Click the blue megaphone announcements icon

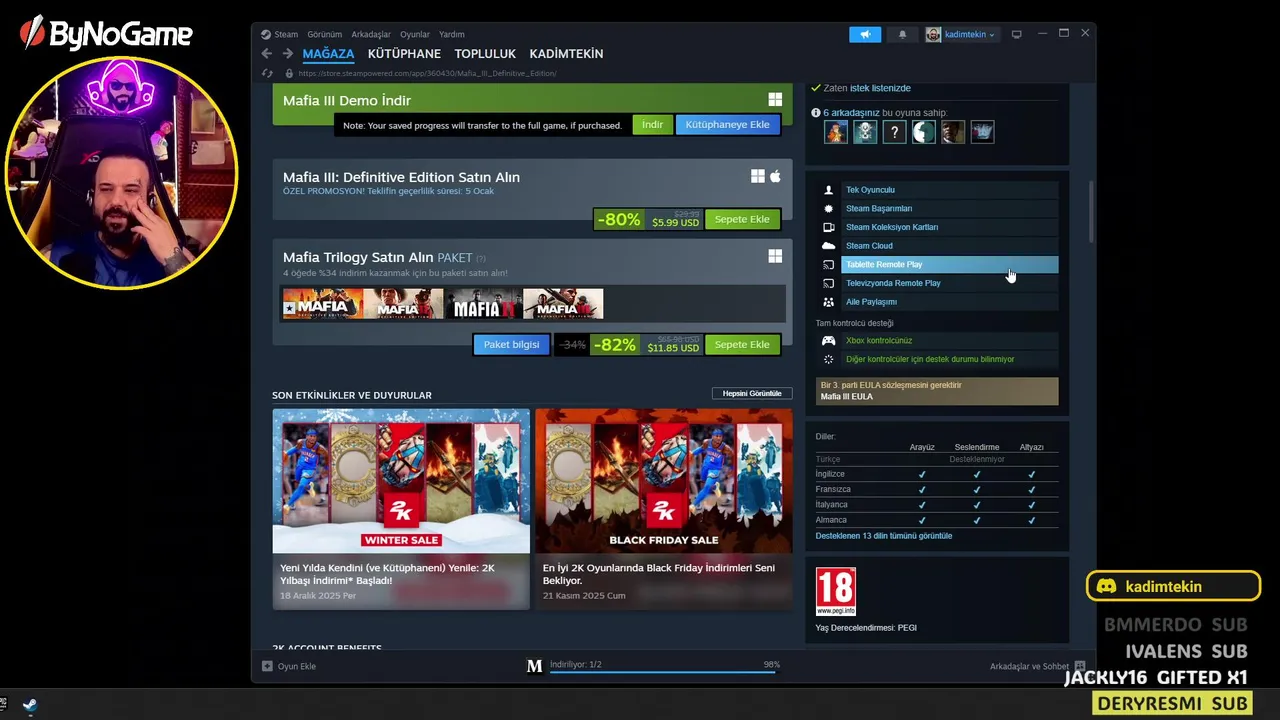pos(865,34)
